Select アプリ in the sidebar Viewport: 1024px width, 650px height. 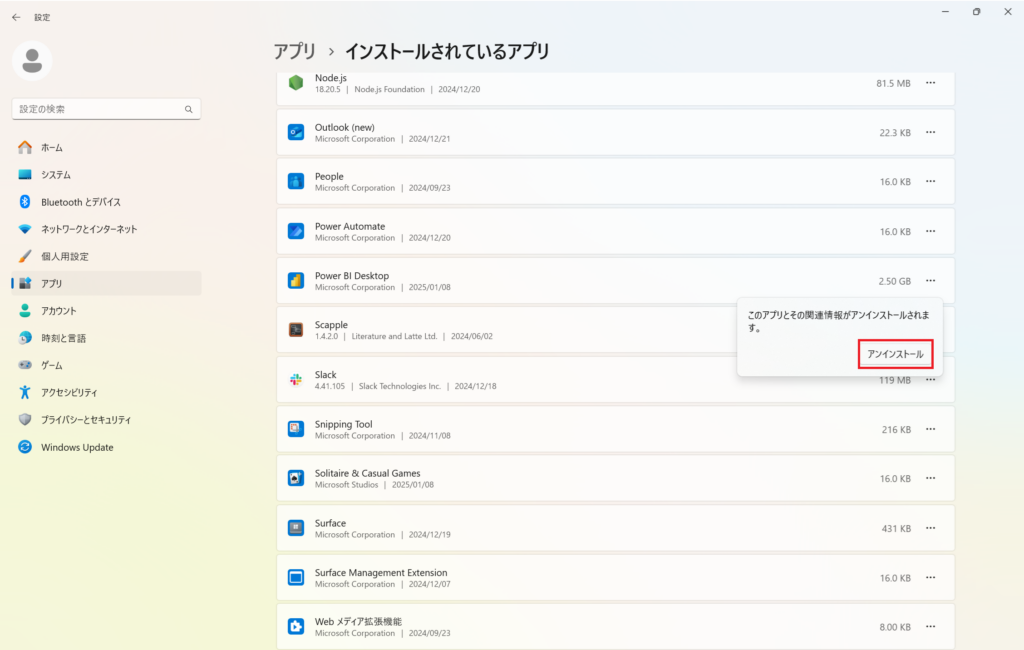(106, 284)
